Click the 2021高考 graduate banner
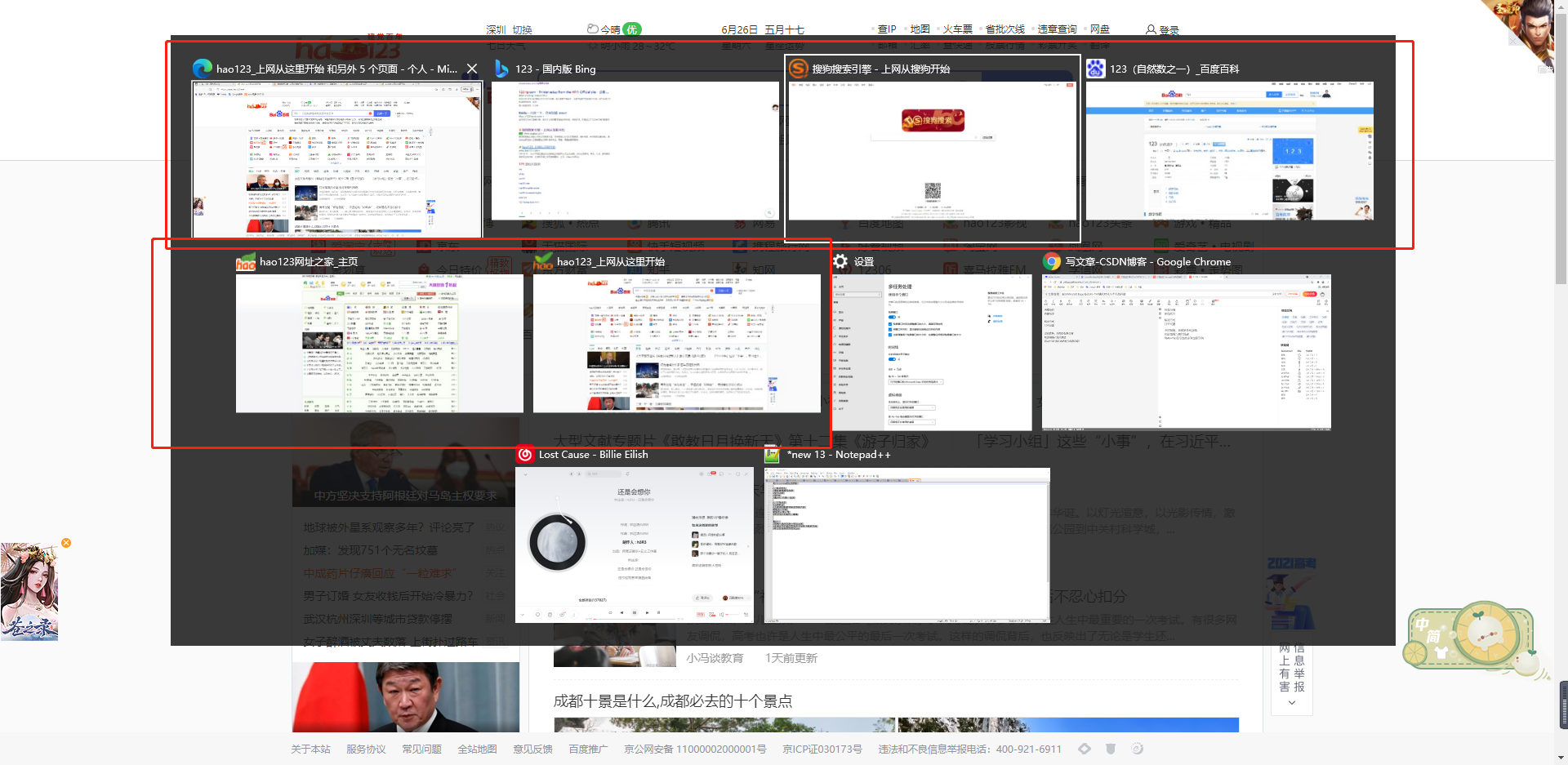This screenshot has height=765, width=1568. click(1291, 594)
